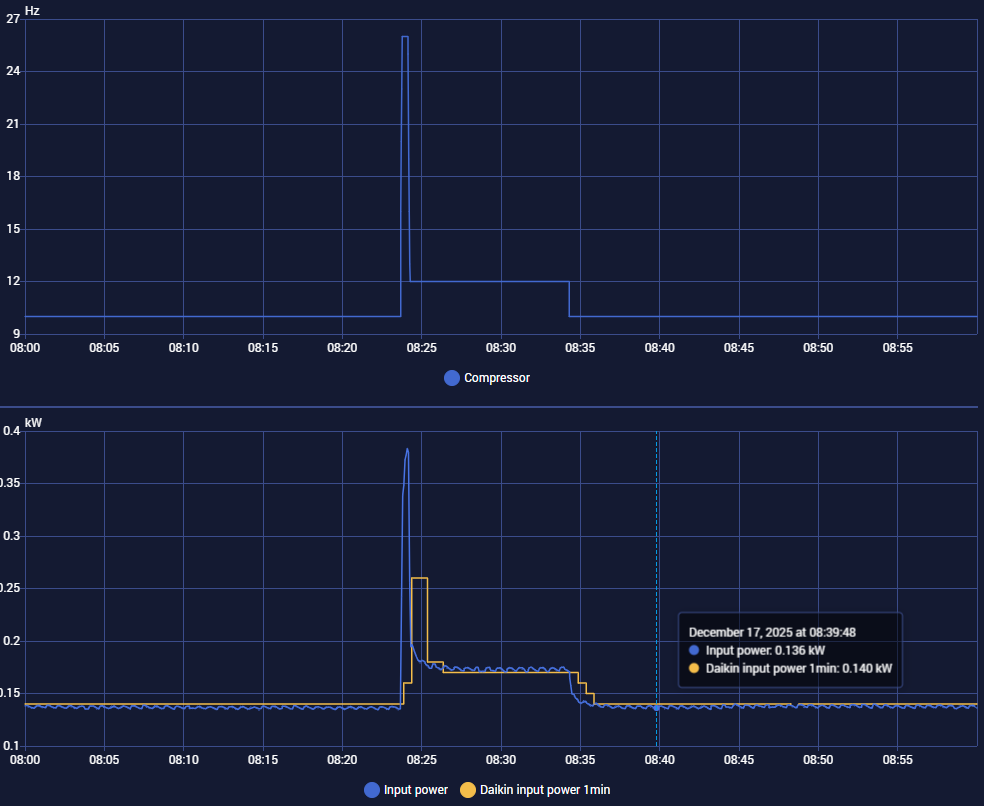Click the 'Hz' unit label on top chart

click(32, 11)
